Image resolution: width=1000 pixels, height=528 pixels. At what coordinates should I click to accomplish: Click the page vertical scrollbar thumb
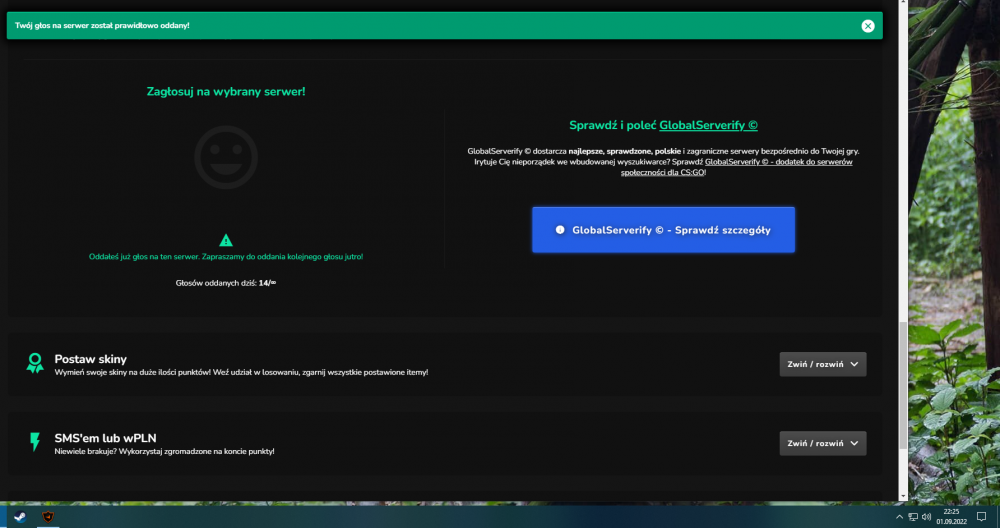[903, 385]
